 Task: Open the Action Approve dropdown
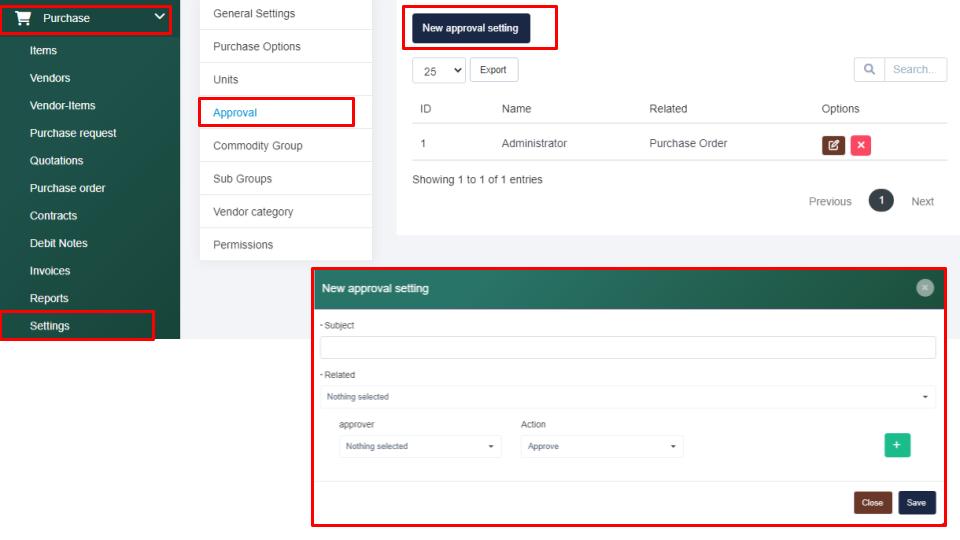pos(601,446)
